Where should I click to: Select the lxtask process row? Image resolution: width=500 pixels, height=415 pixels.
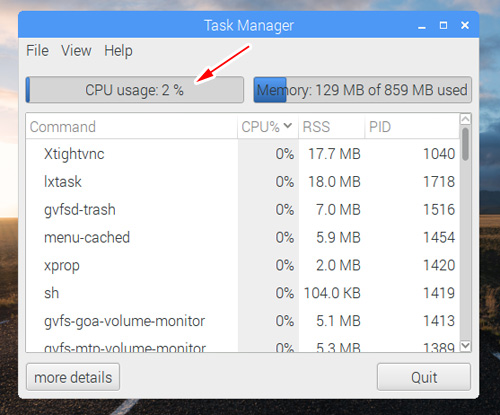243,182
